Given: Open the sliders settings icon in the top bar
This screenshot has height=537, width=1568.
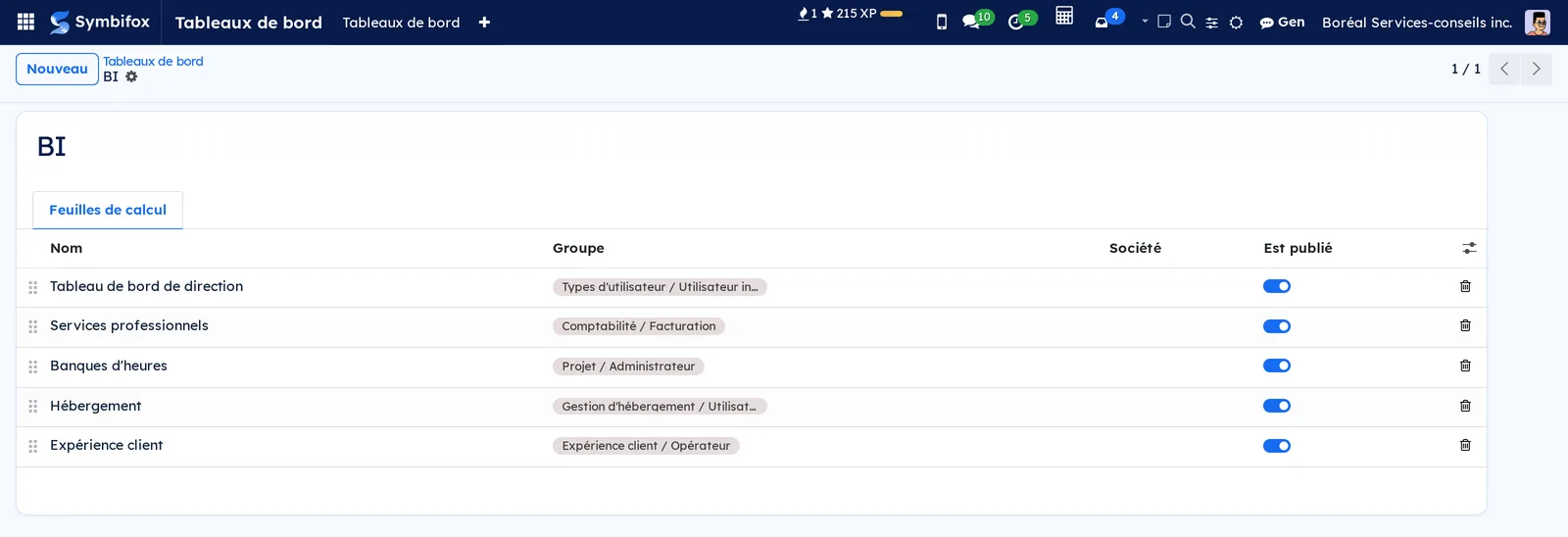Looking at the screenshot, I should (x=1212, y=23).
